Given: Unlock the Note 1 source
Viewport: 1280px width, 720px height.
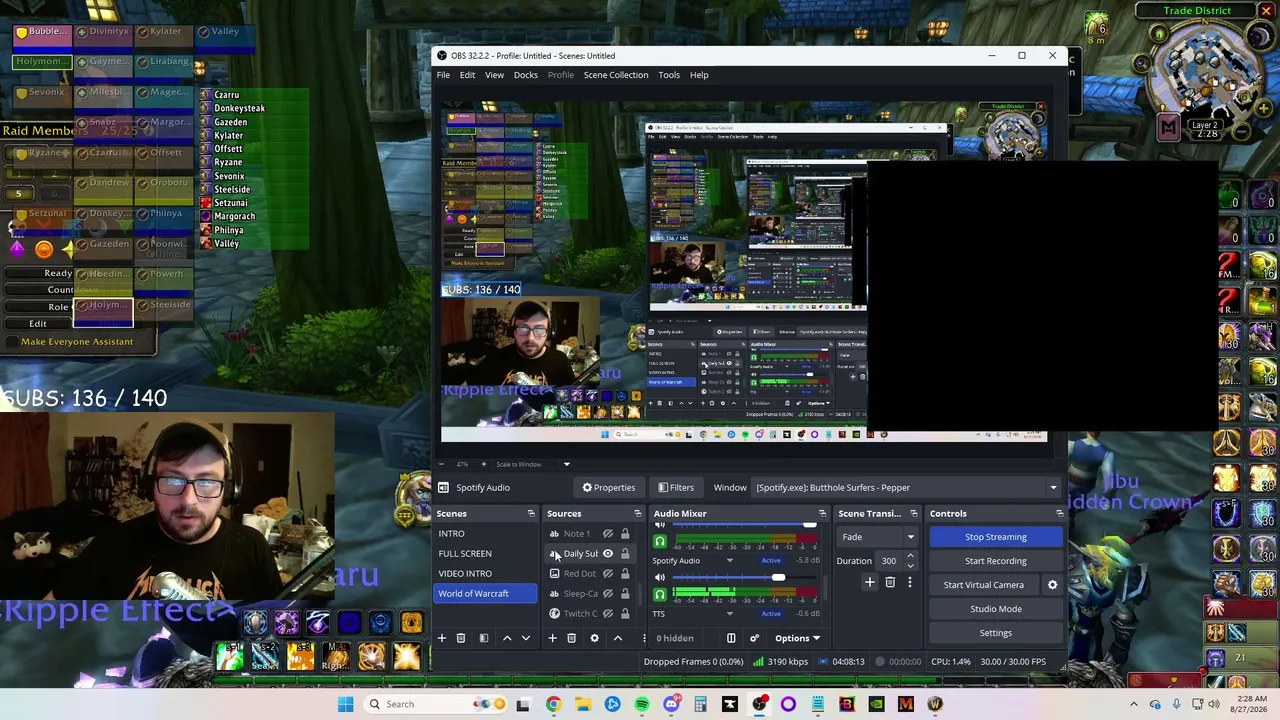Looking at the screenshot, I should pos(625,534).
